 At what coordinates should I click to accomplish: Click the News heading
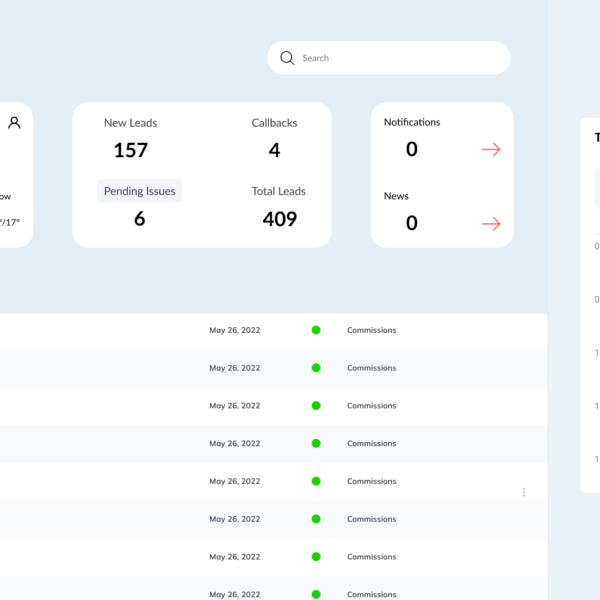click(x=396, y=196)
